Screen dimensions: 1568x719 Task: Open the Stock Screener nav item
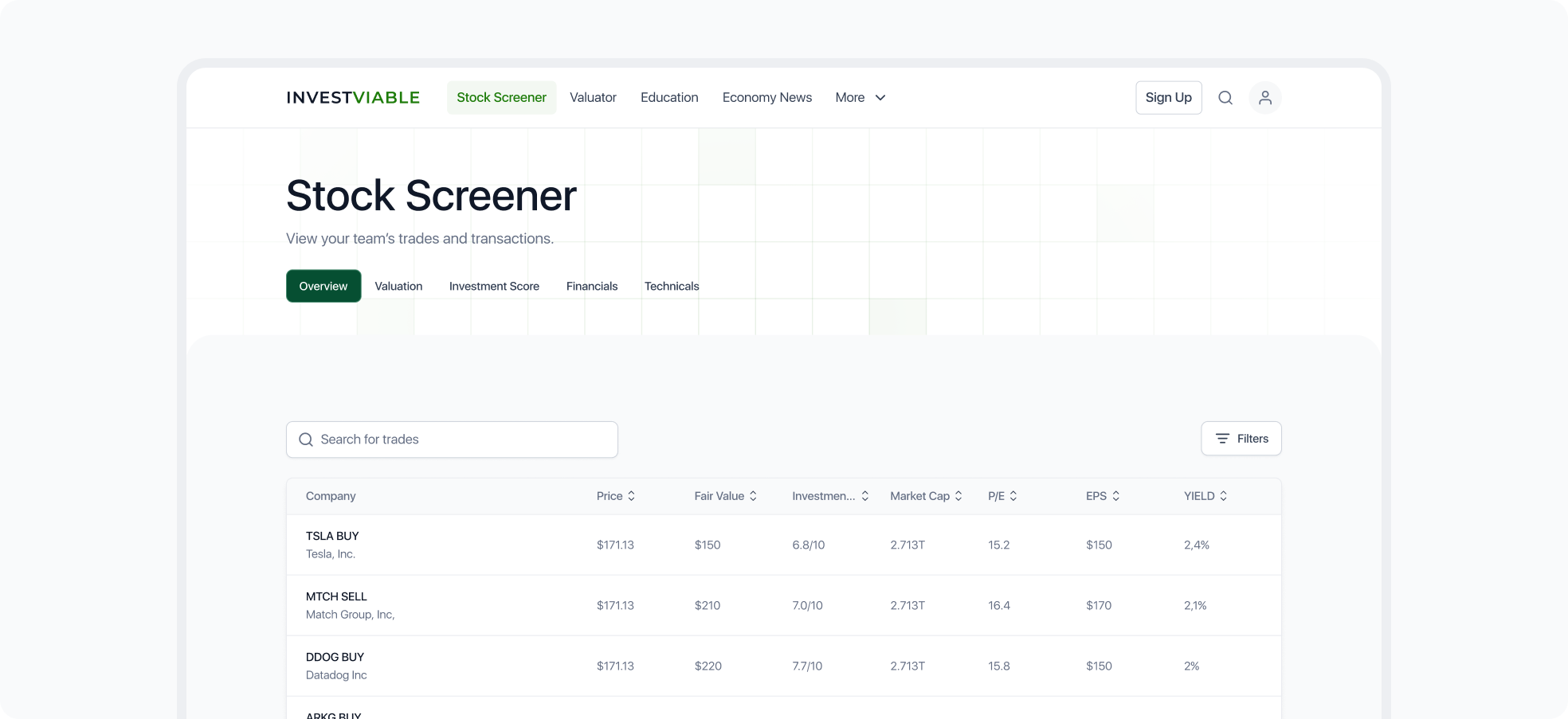(x=502, y=98)
